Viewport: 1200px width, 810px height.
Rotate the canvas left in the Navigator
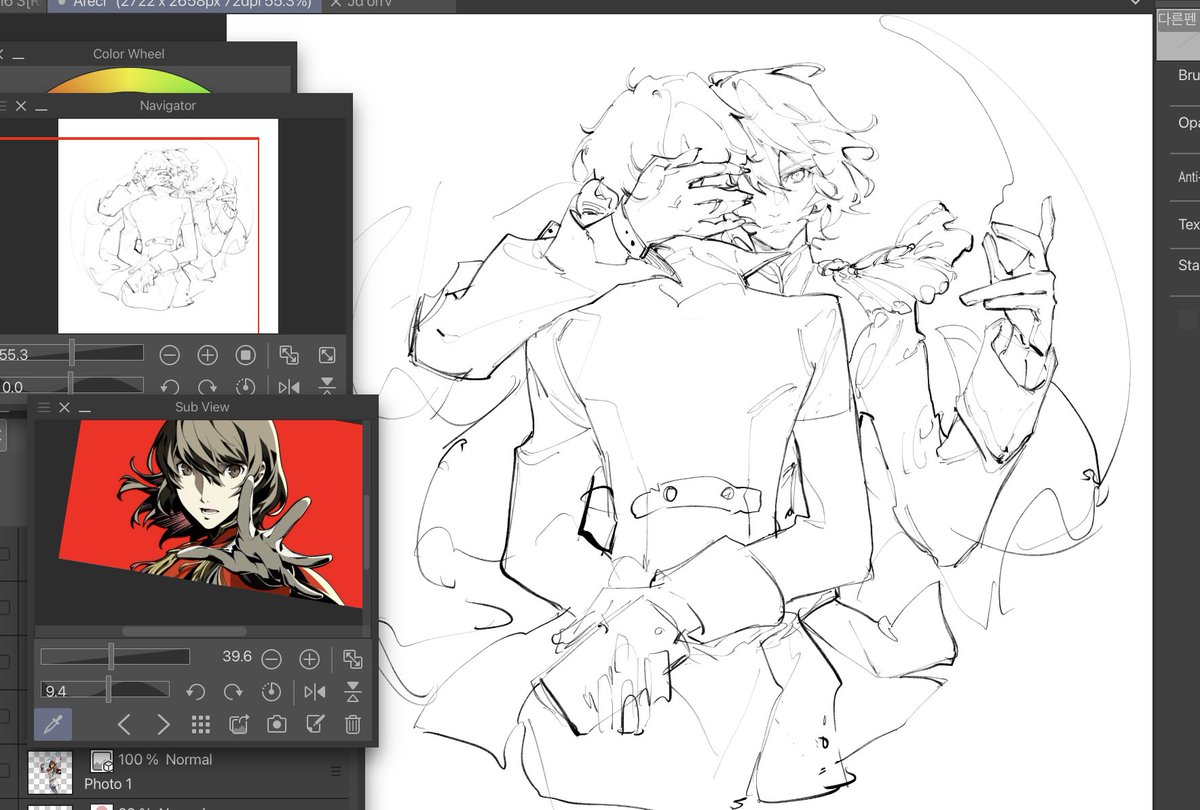coord(169,387)
